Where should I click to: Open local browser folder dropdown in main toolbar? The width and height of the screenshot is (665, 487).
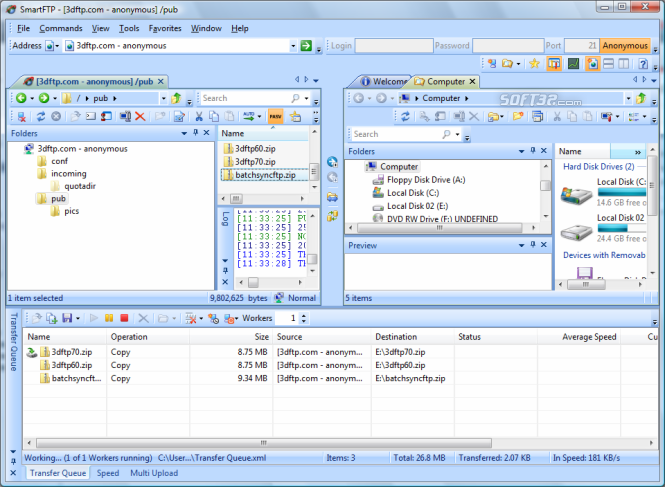[518, 64]
